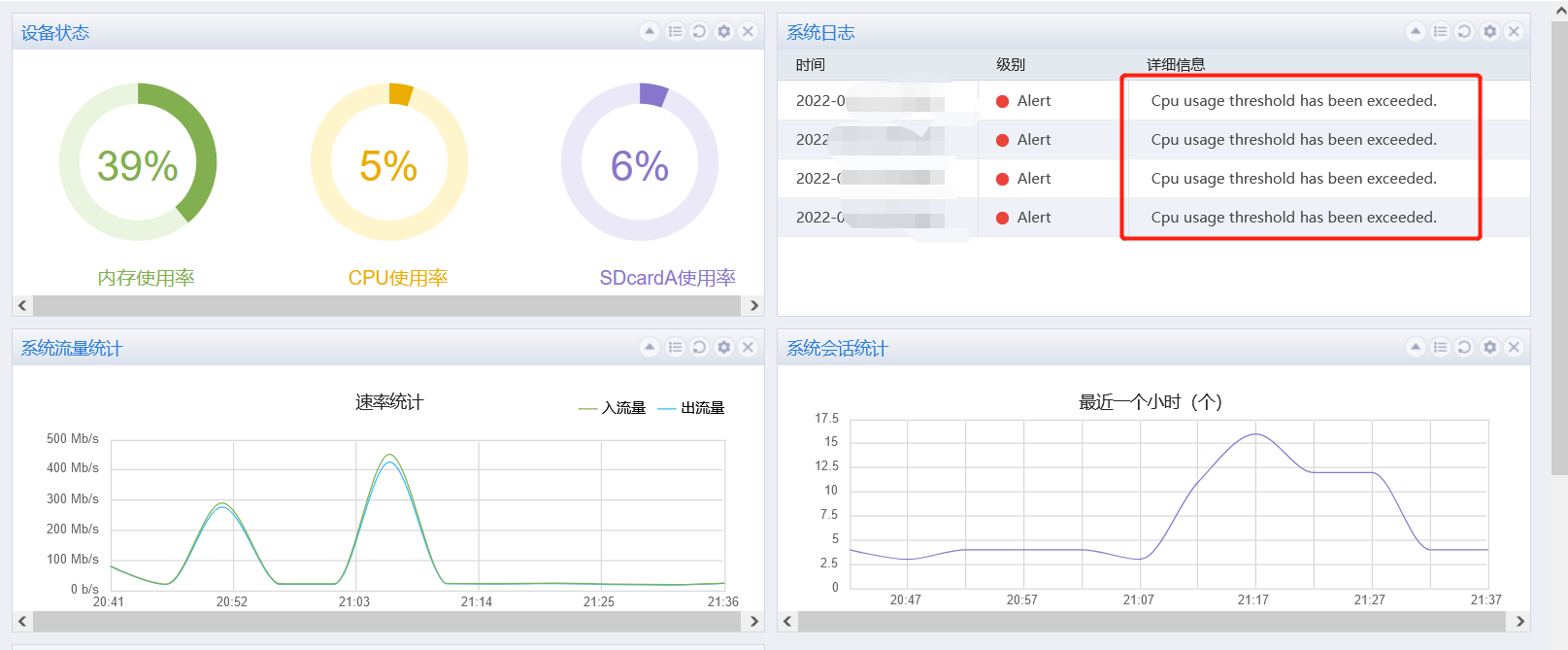The height and width of the screenshot is (650, 1568).
Task: Click the 系统流量统计 panel title
Action: point(72,349)
